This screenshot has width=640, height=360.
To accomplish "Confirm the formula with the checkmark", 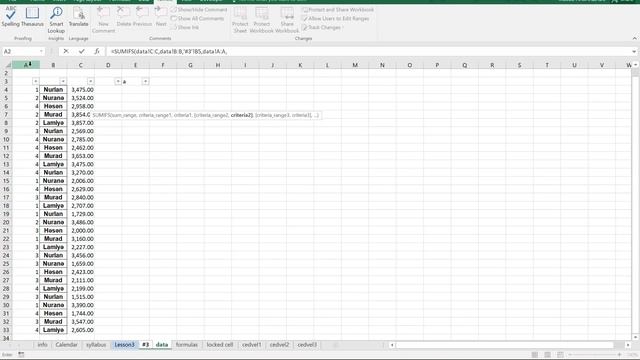I will [82, 51].
